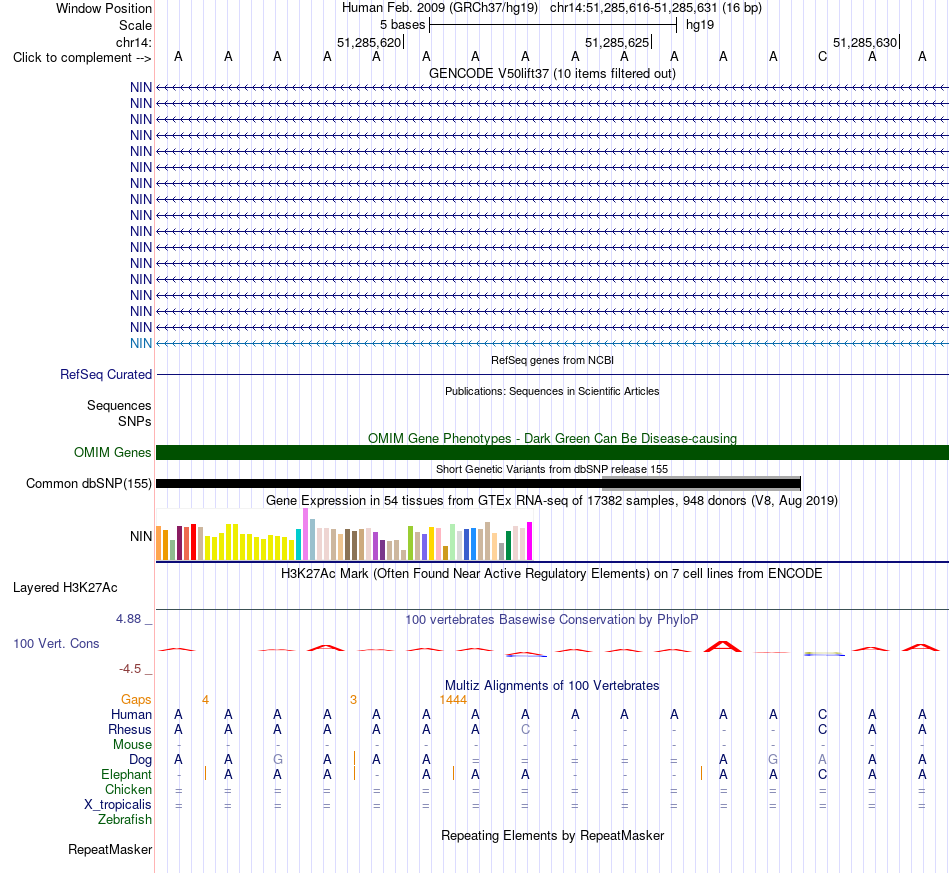
Task: Click the tallest violet GTEx expression bar
Action: pos(305,534)
